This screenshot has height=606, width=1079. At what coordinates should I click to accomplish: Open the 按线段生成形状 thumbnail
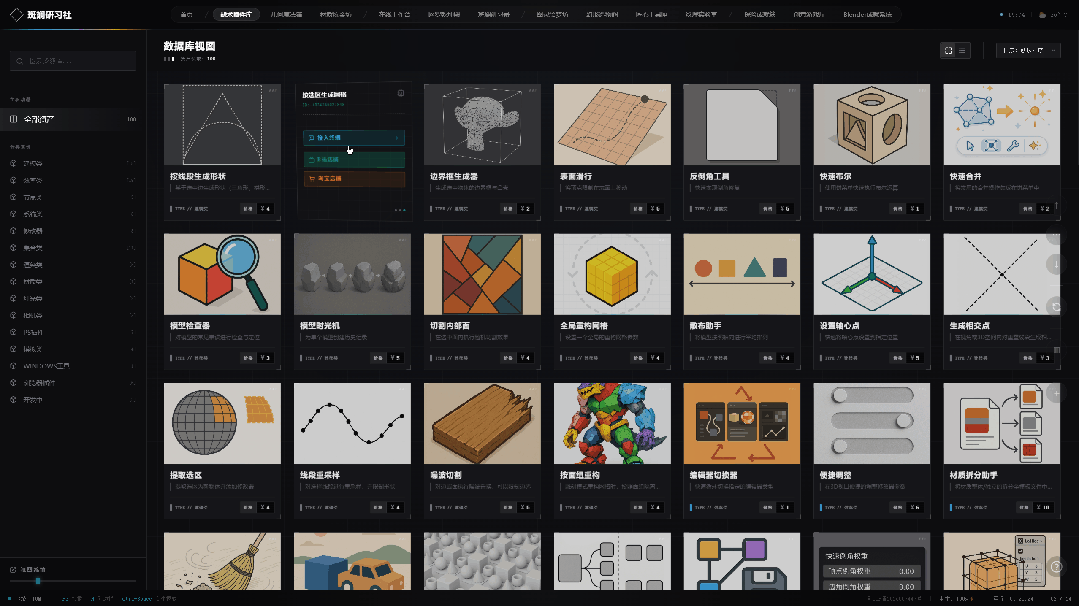(x=222, y=125)
